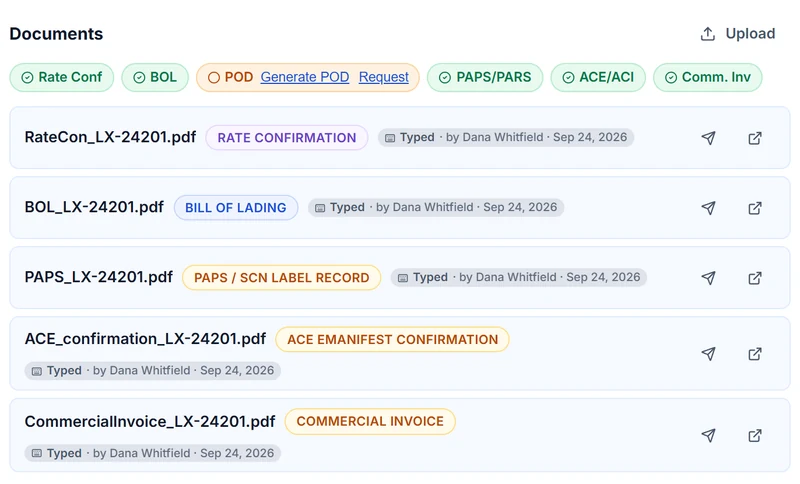The height and width of the screenshot is (484, 800).
Task: Open CommercialInvoice_LX-24201.pdf external link icon
Action: 755,435
